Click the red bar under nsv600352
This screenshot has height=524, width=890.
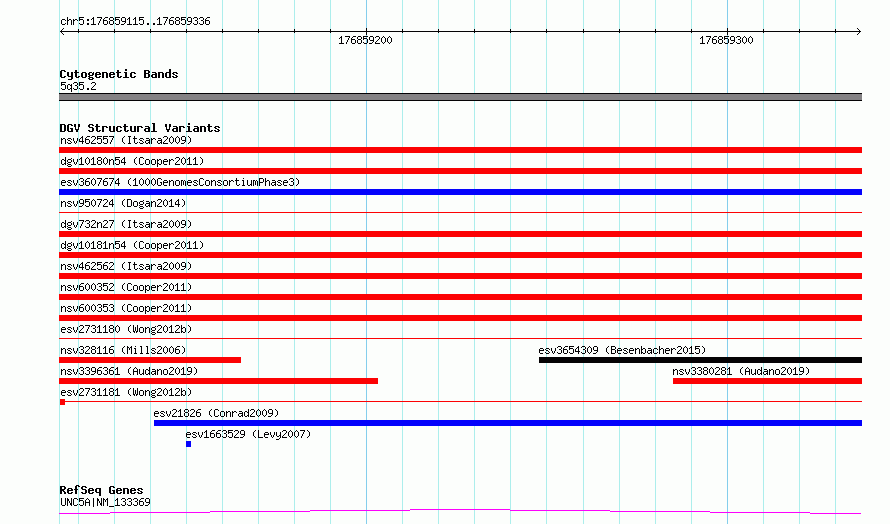(460, 297)
